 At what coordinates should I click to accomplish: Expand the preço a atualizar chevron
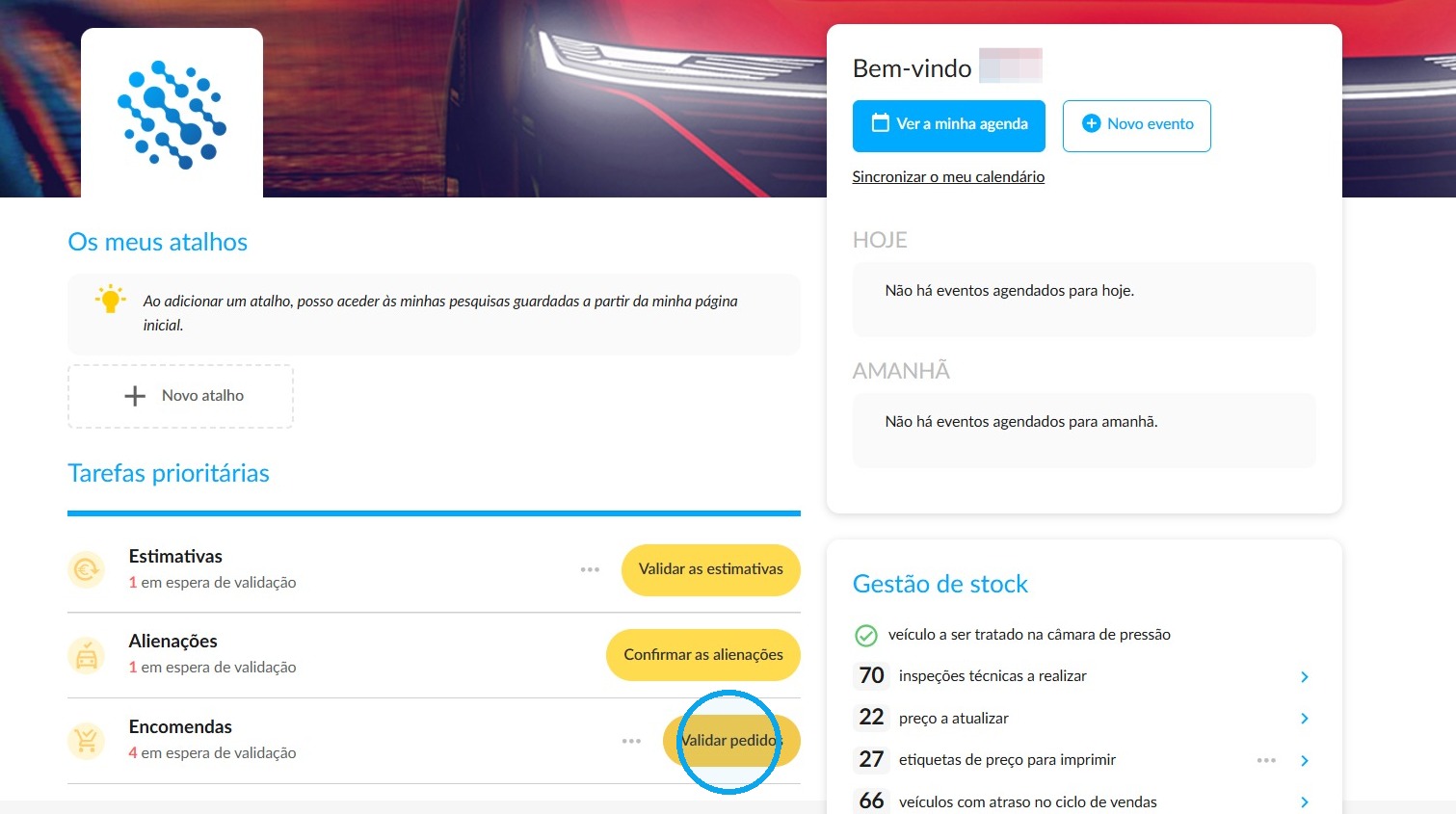tap(1304, 719)
